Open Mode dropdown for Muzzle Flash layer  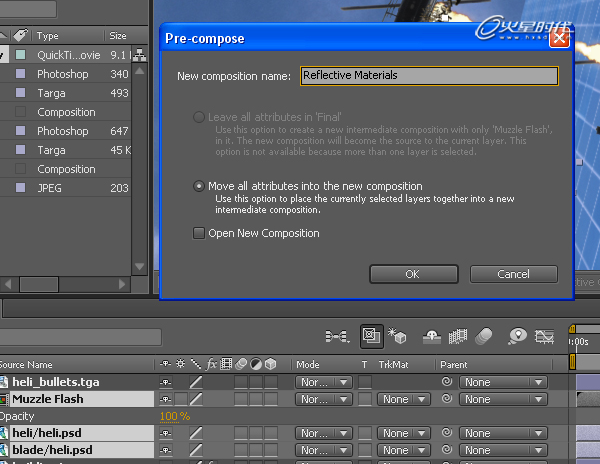tap(323, 399)
